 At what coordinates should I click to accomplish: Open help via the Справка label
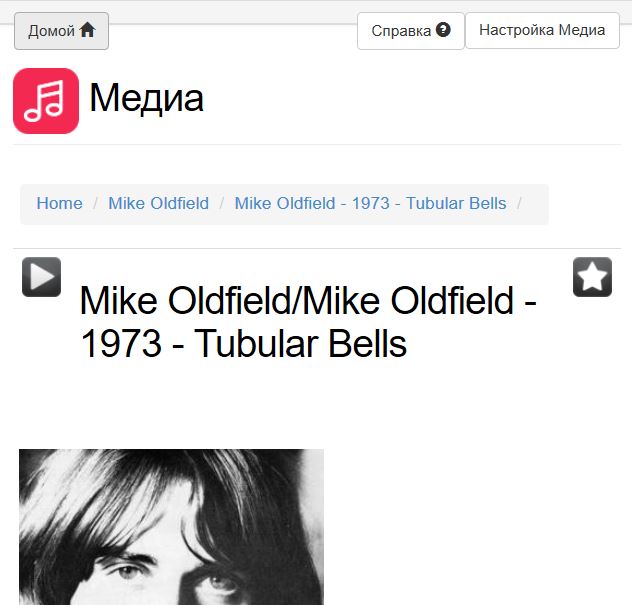400,31
